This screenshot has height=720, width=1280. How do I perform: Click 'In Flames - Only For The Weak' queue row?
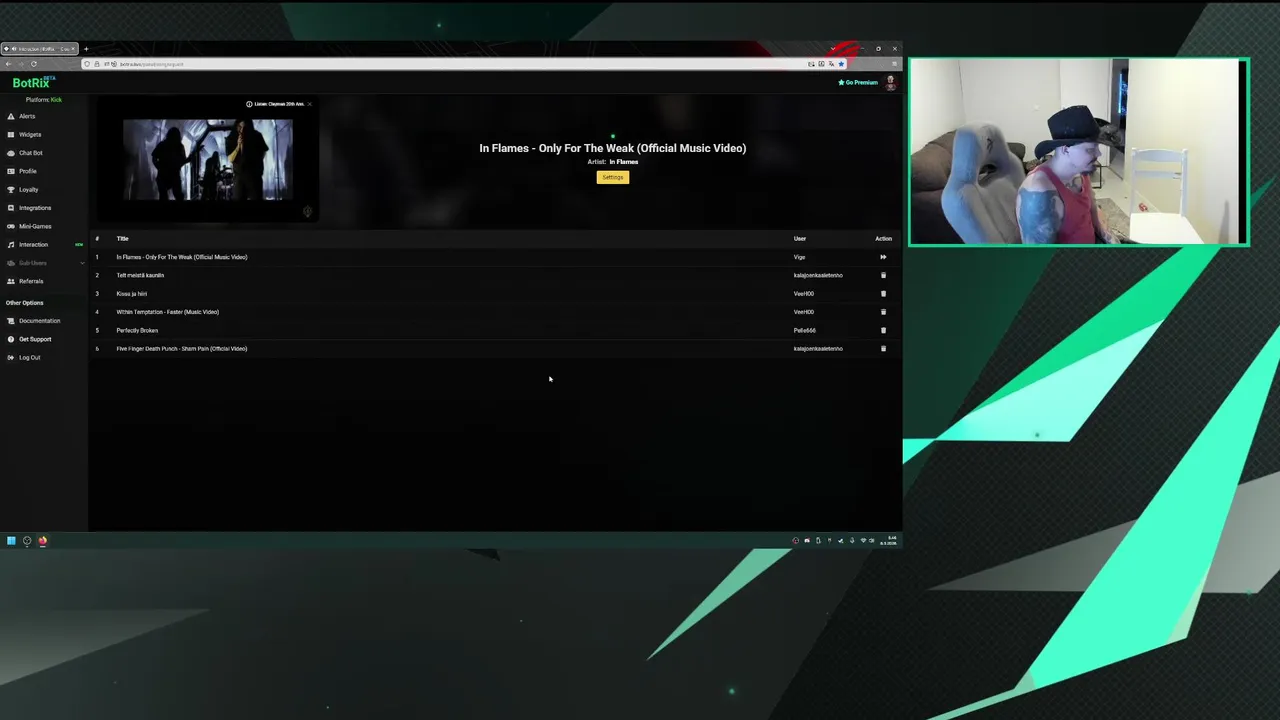tap(495, 257)
